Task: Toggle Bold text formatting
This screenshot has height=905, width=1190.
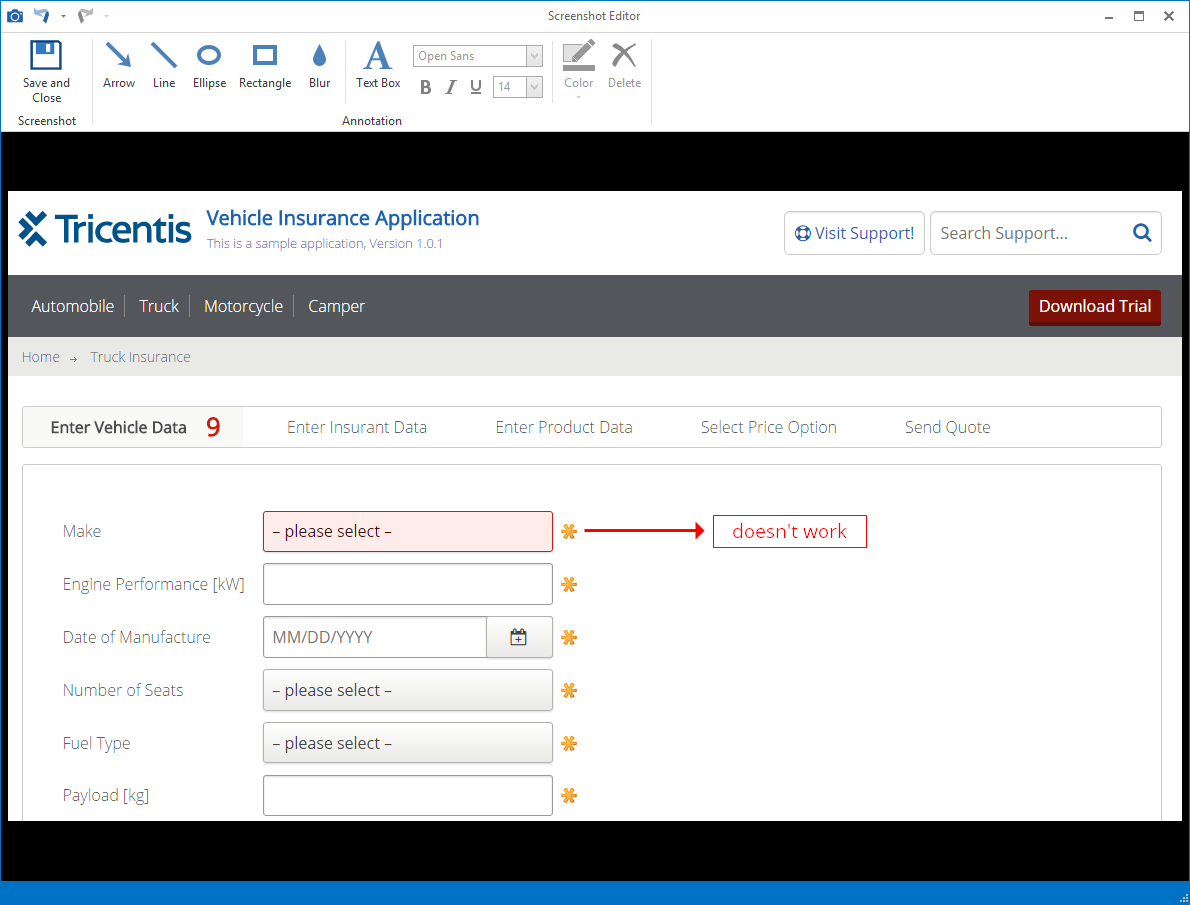Action: 425,87
